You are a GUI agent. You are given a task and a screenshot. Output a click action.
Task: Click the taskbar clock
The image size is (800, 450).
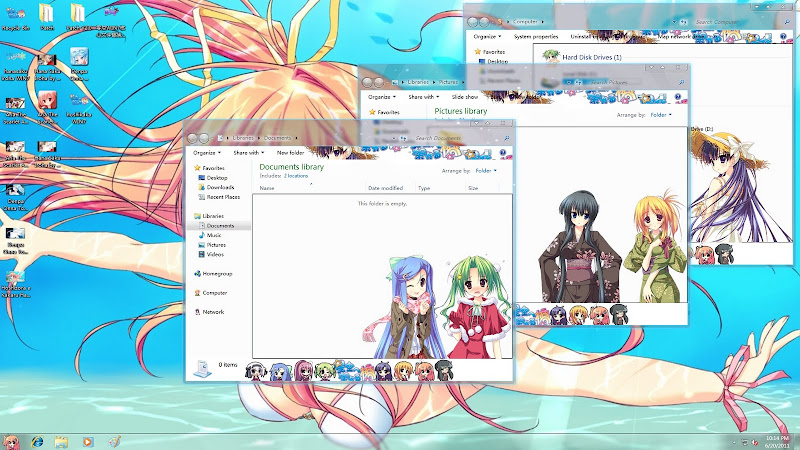click(777, 442)
